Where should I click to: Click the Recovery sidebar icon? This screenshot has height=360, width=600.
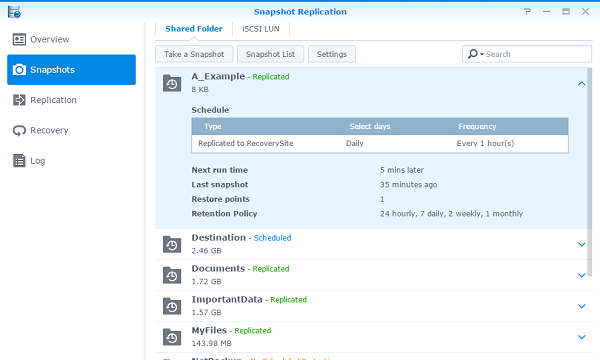(19, 130)
